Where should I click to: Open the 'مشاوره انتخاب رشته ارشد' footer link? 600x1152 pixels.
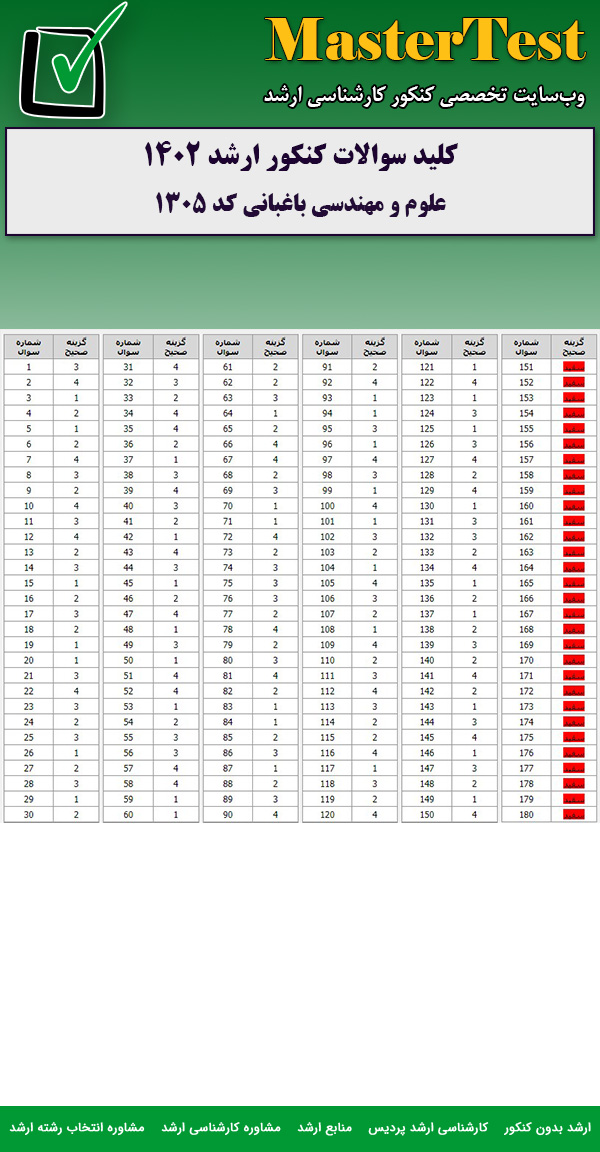pos(77,1127)
